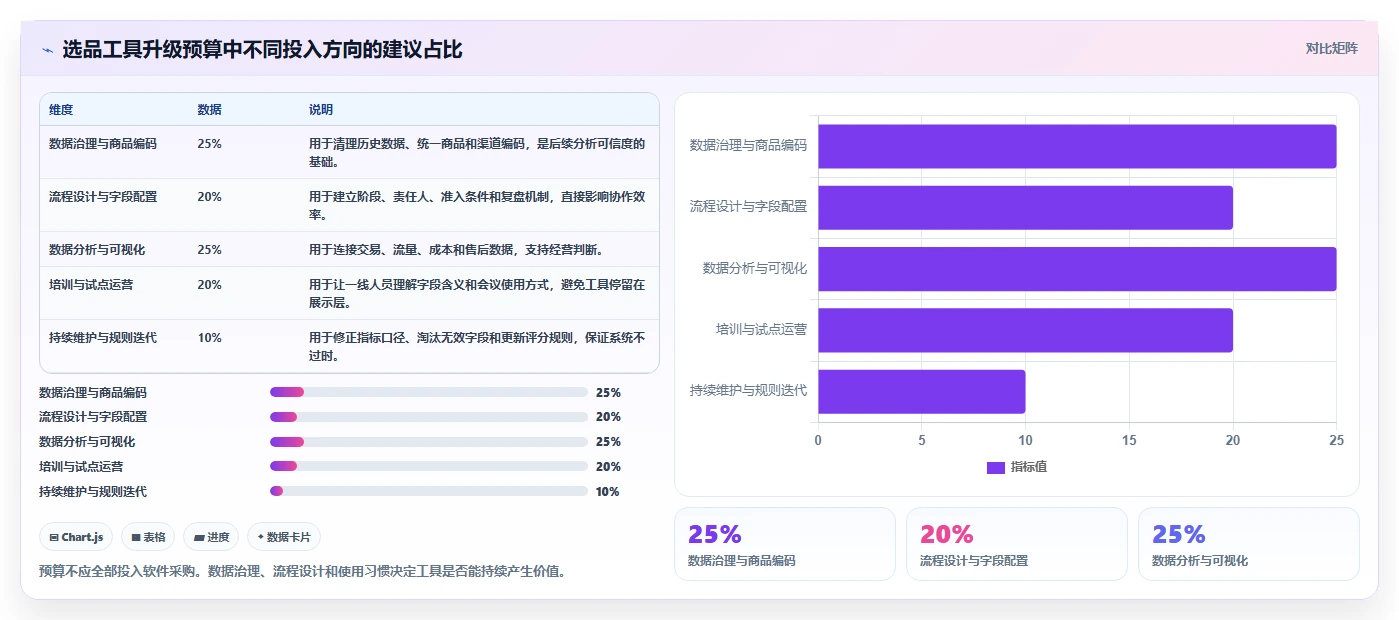The width and height of the screenshot is (1399, 620).
Task: Click the description starting 用于让一线人员
Action: pos(477,293)
